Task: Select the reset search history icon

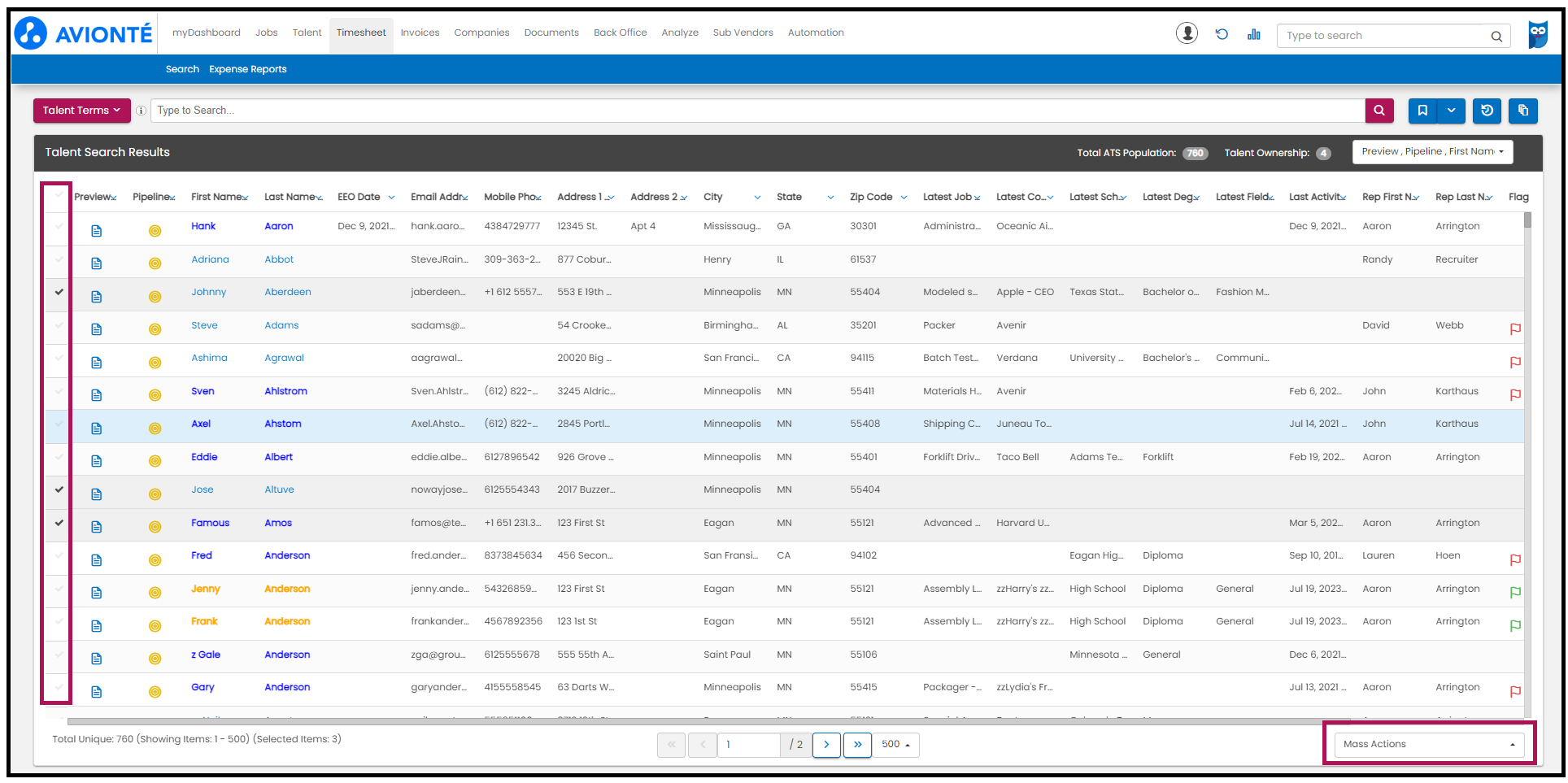Action: (x=1487, y=111)
